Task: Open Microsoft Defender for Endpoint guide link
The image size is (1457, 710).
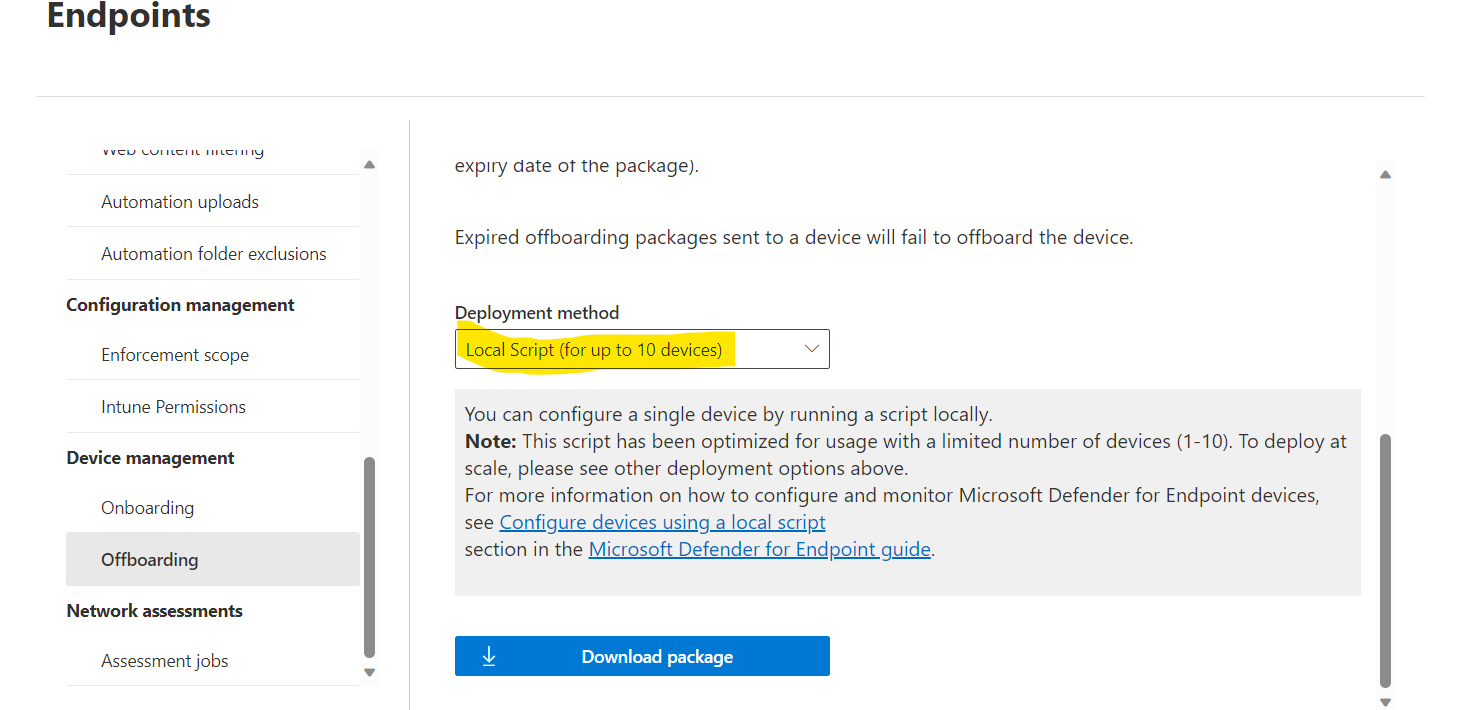Action: [x=759, y=549]
